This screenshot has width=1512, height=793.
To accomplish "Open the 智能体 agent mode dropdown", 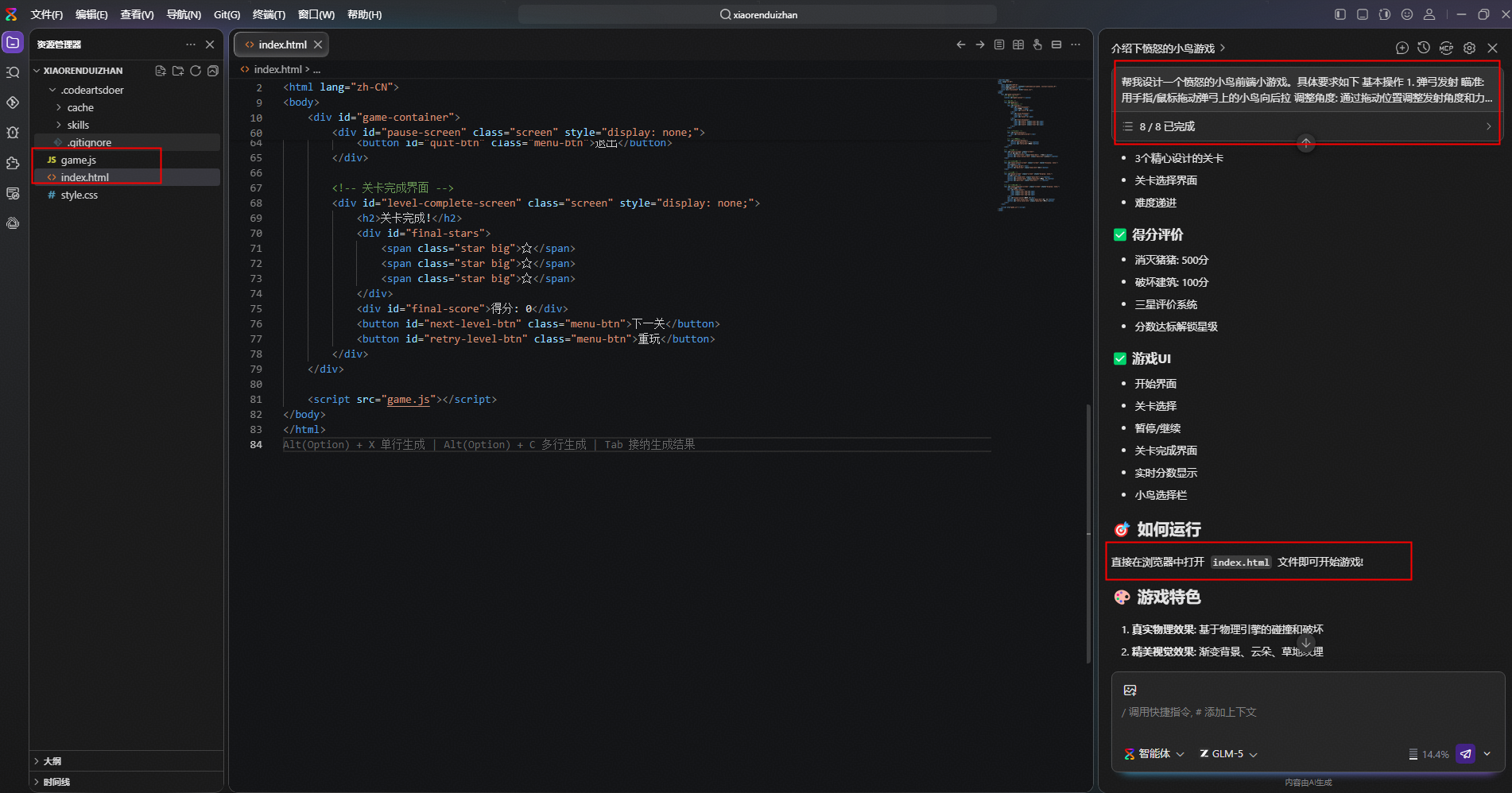I will [x=1153, y=753].
